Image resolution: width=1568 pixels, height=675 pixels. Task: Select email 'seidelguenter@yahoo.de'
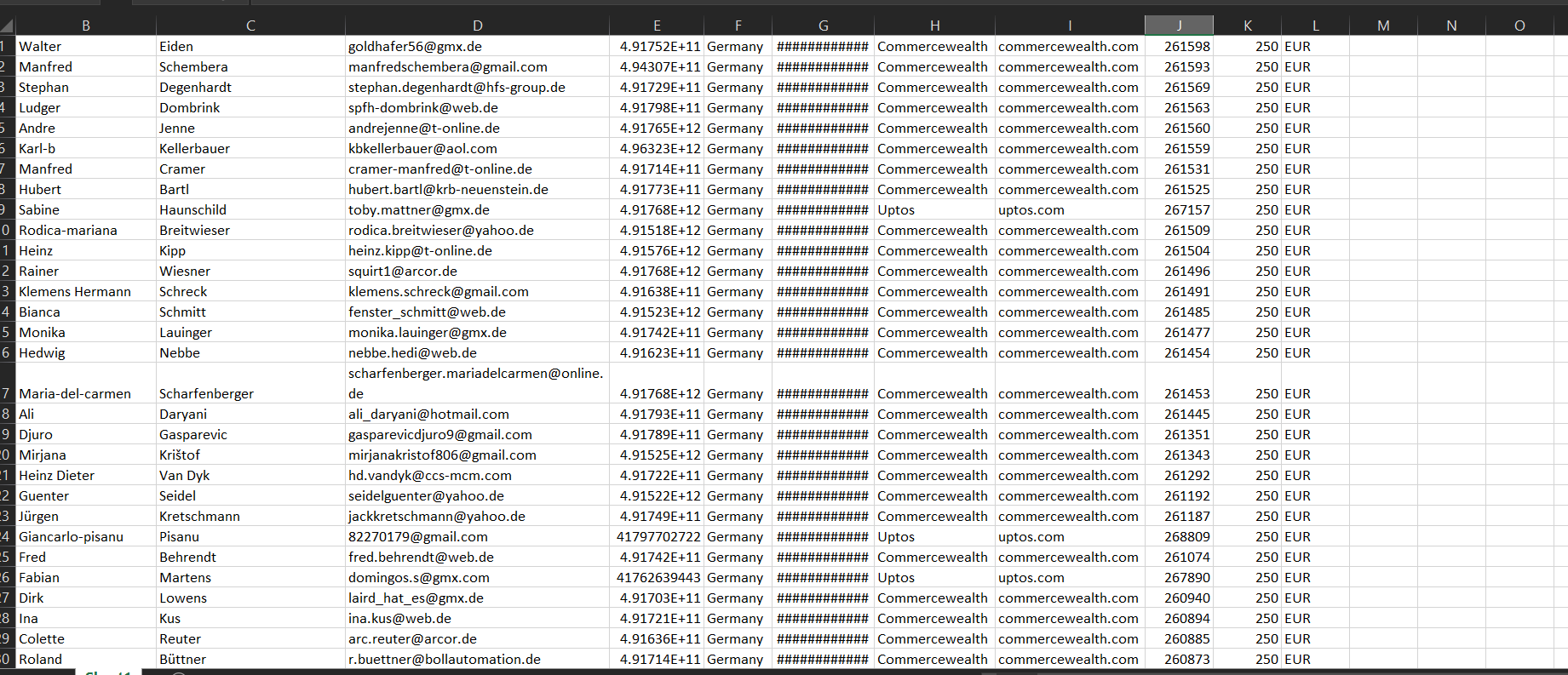click(x=477, y=495)
